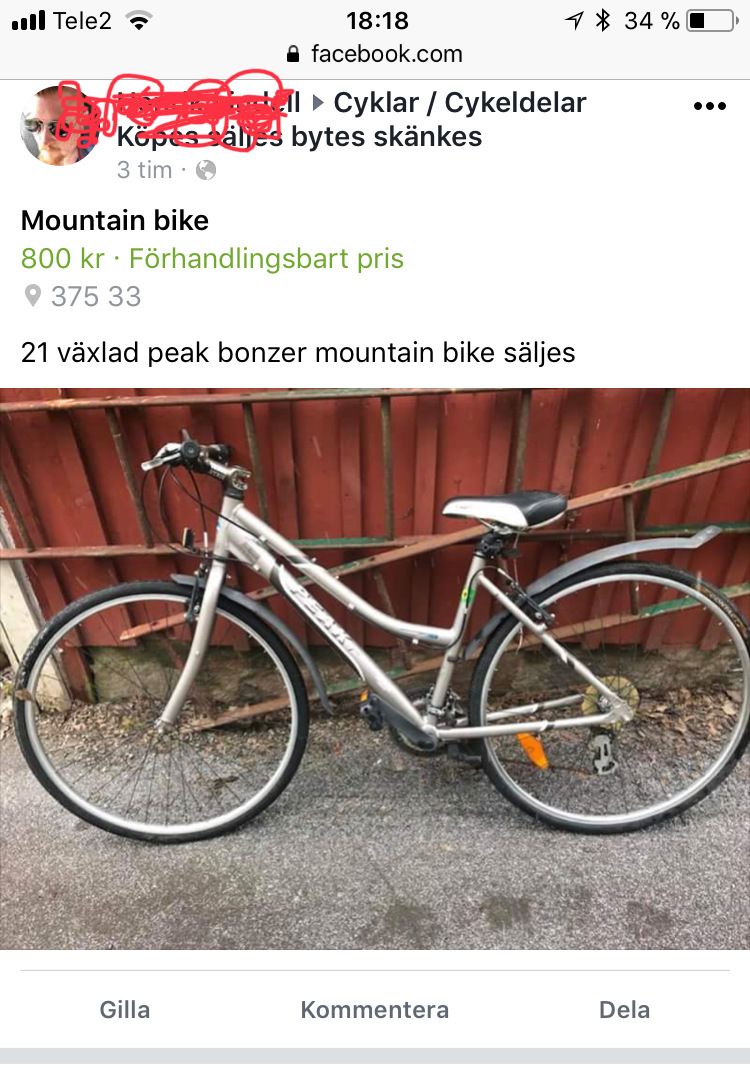Screen dimensions: 750x1068
Task: Tap the lock icon in address bar
Action: coord(293,54)
